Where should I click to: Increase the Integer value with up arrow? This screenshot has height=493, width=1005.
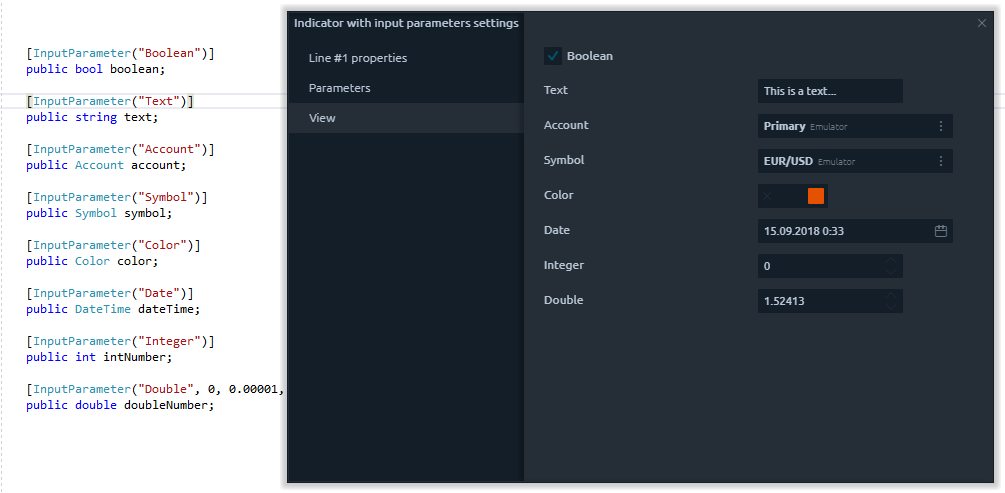click(891, 261)
